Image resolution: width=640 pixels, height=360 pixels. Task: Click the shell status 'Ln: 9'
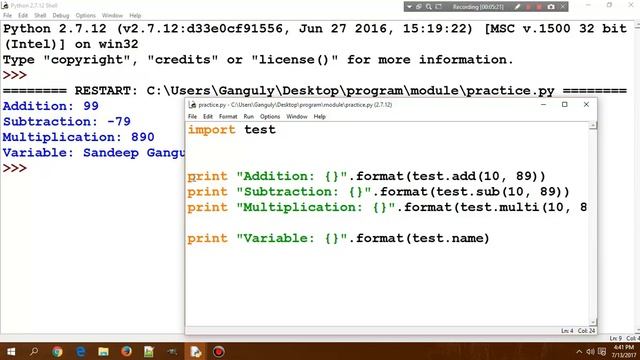(x=616, y=338)
